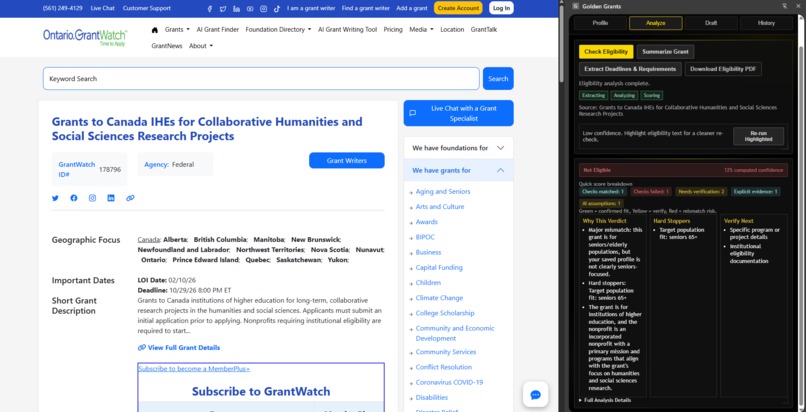
Task: Click the Re-run Highlighted button
Action: pyautogui.click(x=758, y=136)
